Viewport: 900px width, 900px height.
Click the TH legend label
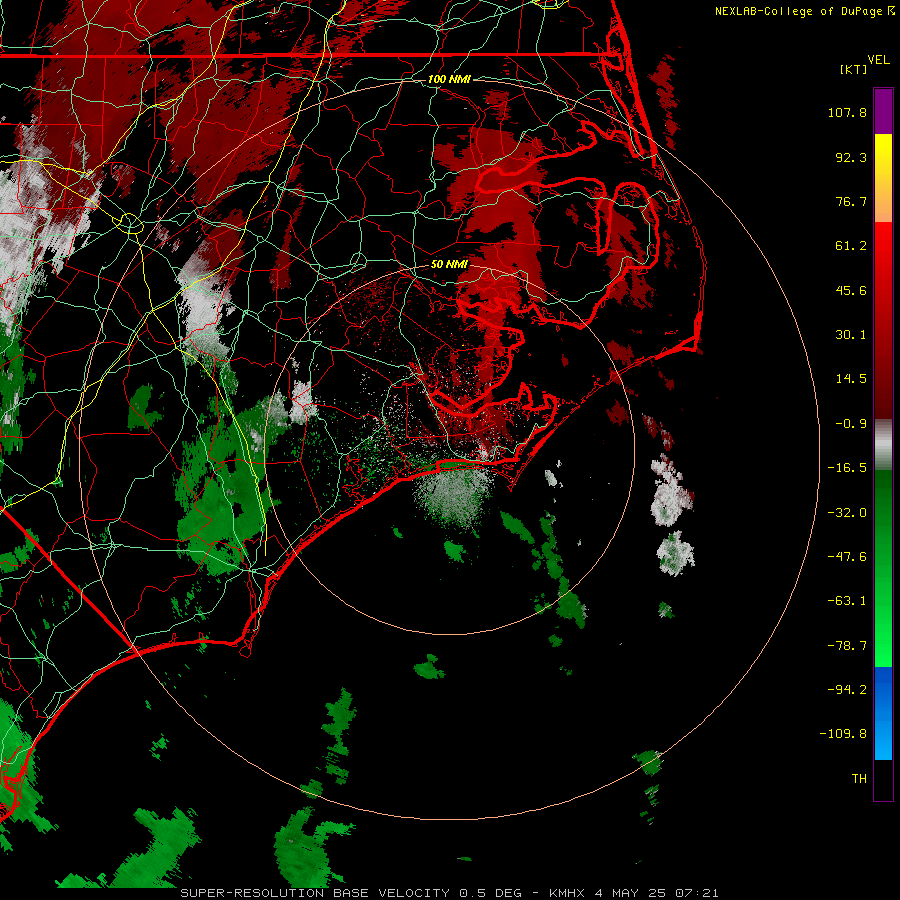(859, 779)
